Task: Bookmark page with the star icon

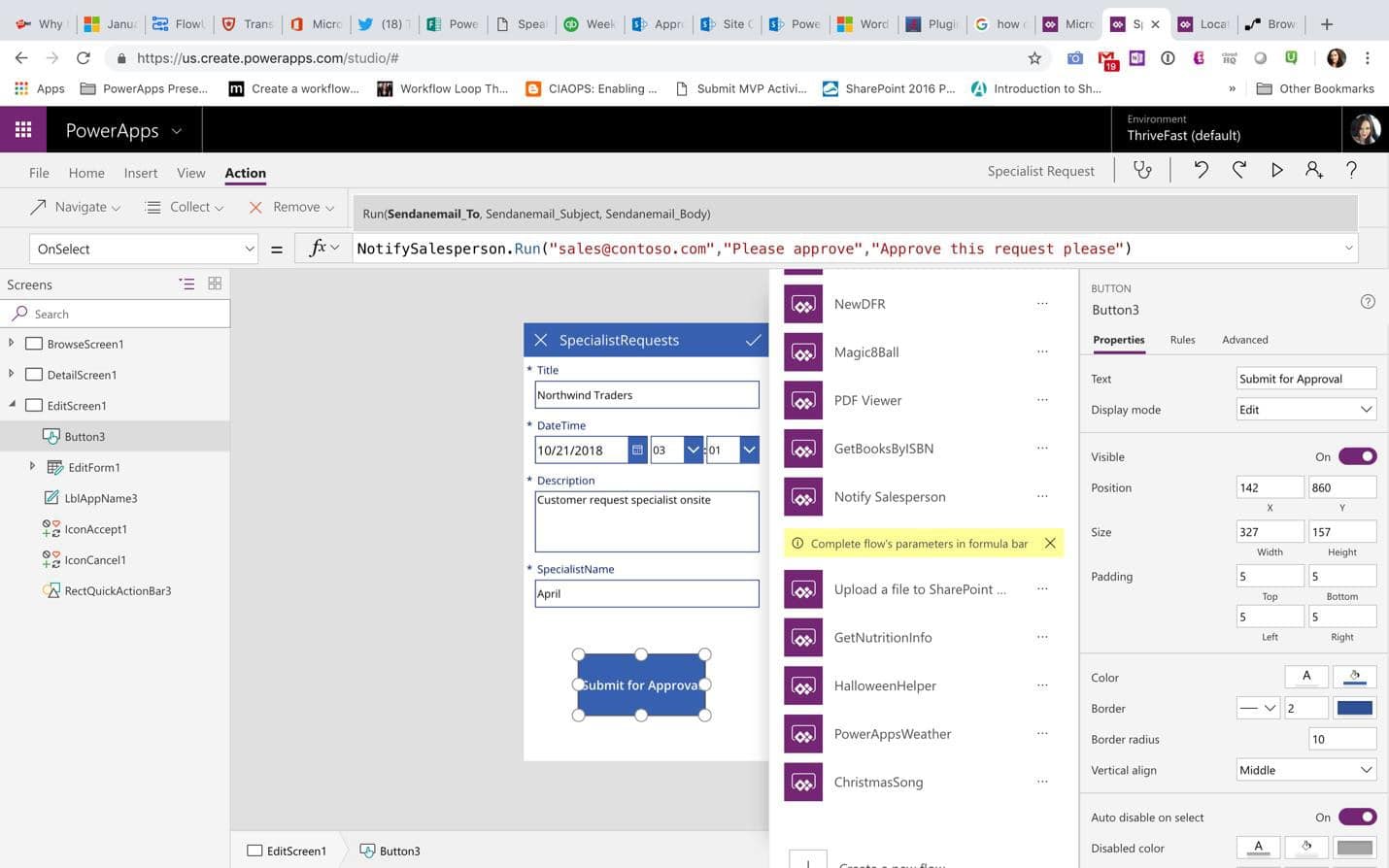Action: (1034, 58)
